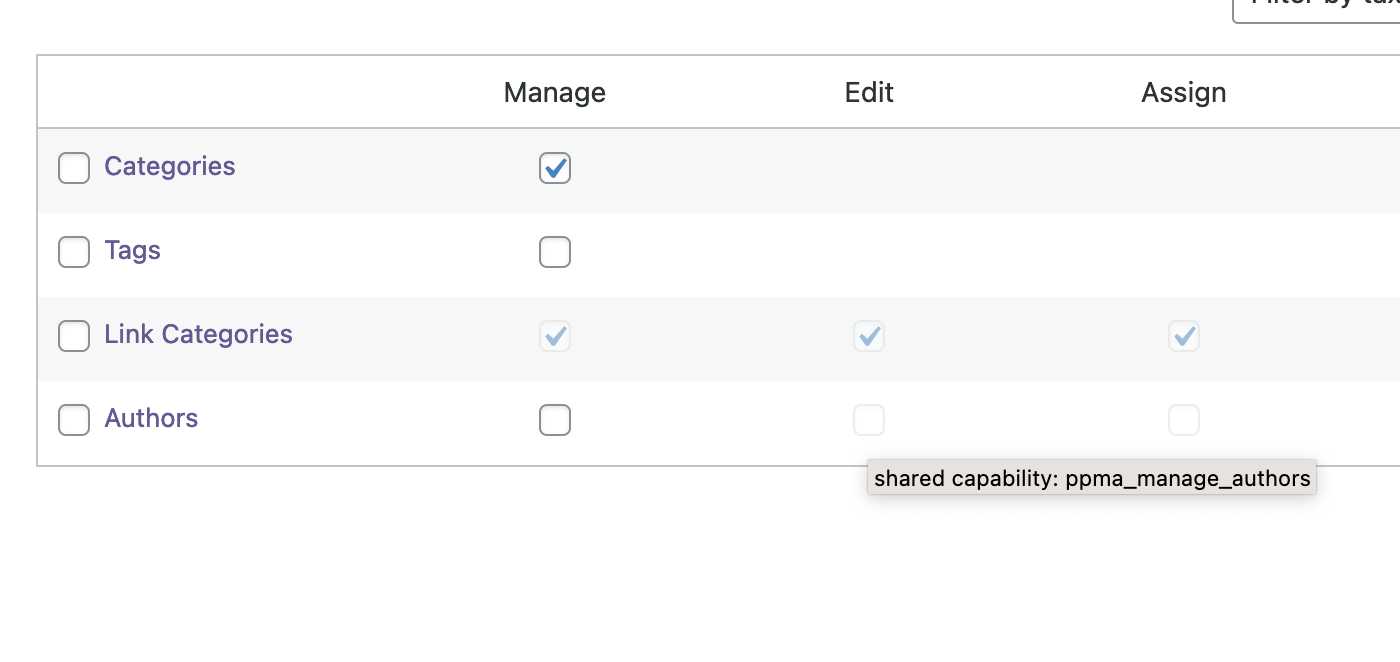Uncheck Manage capability for Categories
1400x662 pixels.
click(x=555, y=168)
